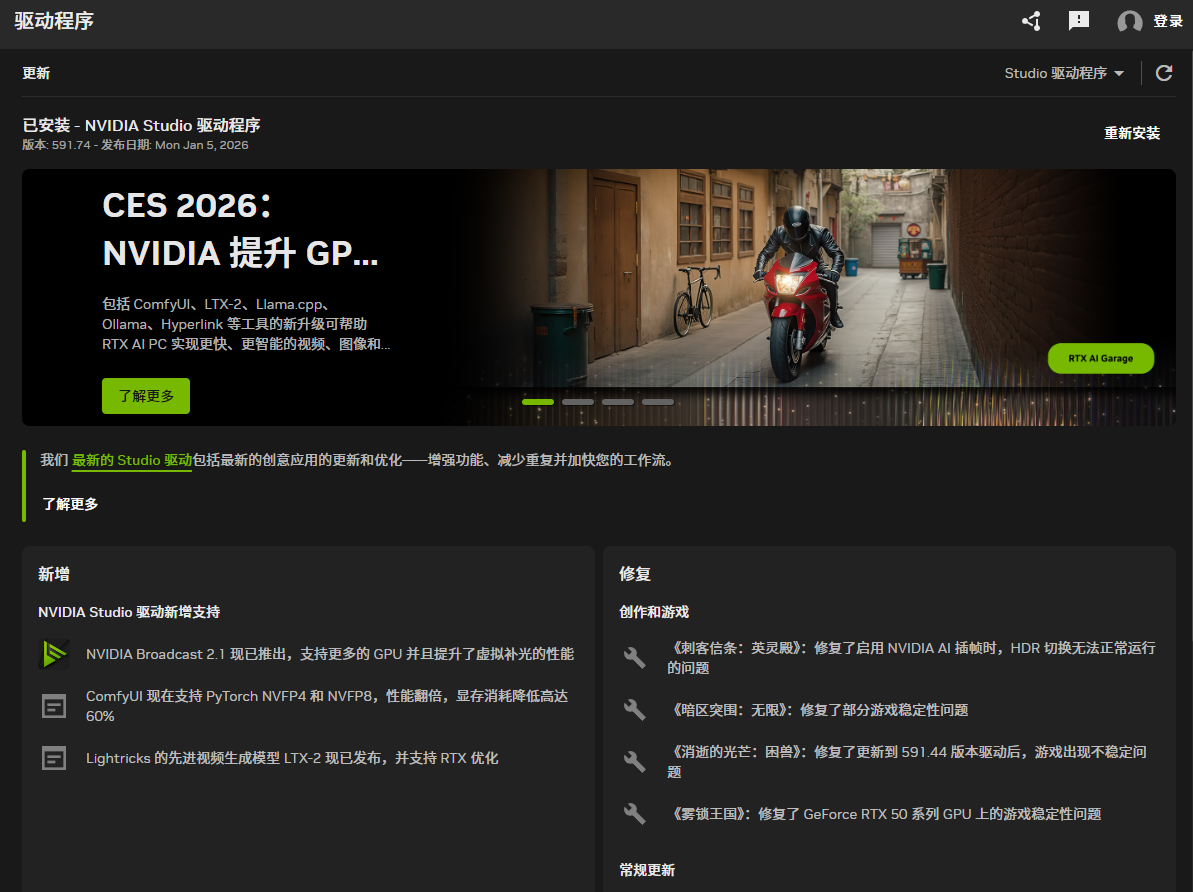Viewport: 1193px width, 892px height.
Task: Click 了解更多 link under the Studio description
Action: point(70,504)
